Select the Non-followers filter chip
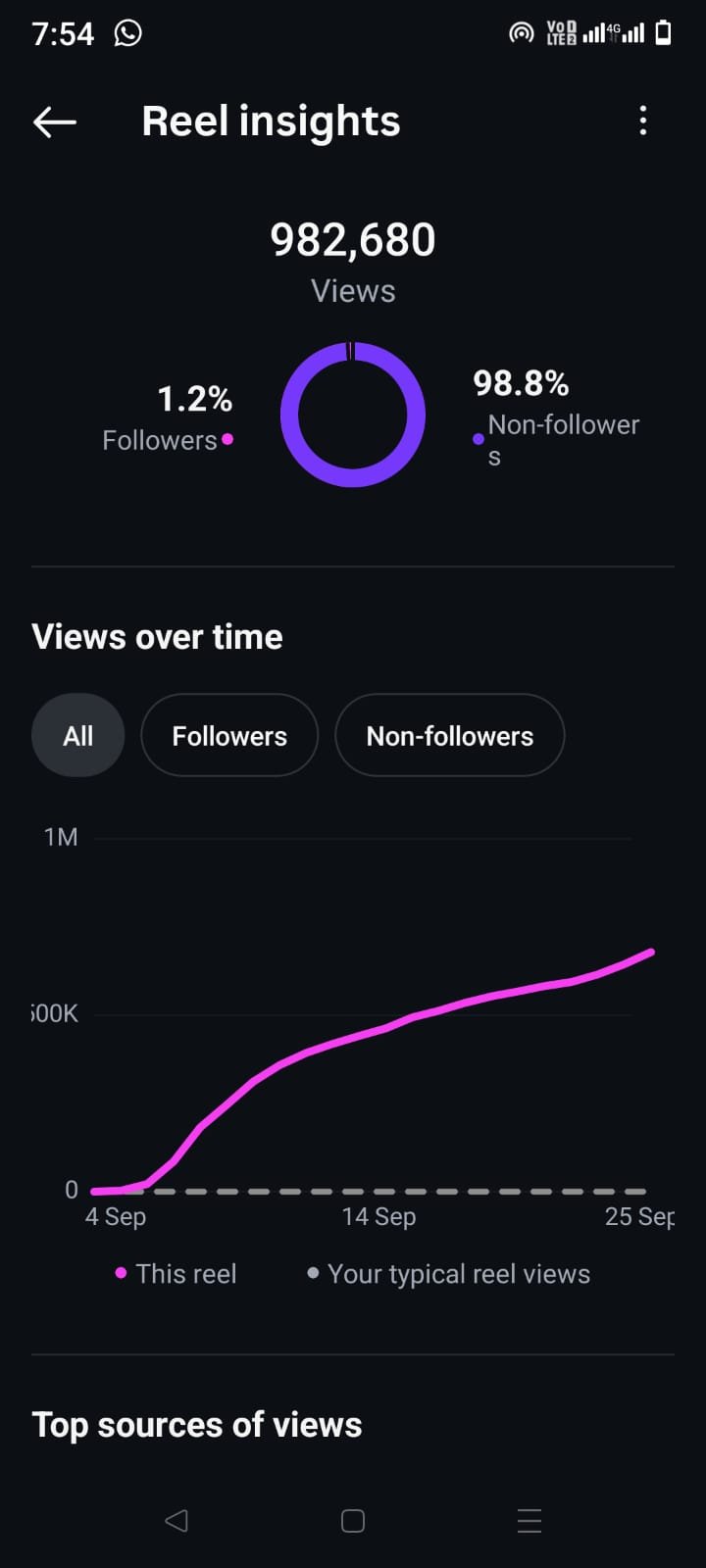The width and height of the screenshot is (706, 1568). 450,736
